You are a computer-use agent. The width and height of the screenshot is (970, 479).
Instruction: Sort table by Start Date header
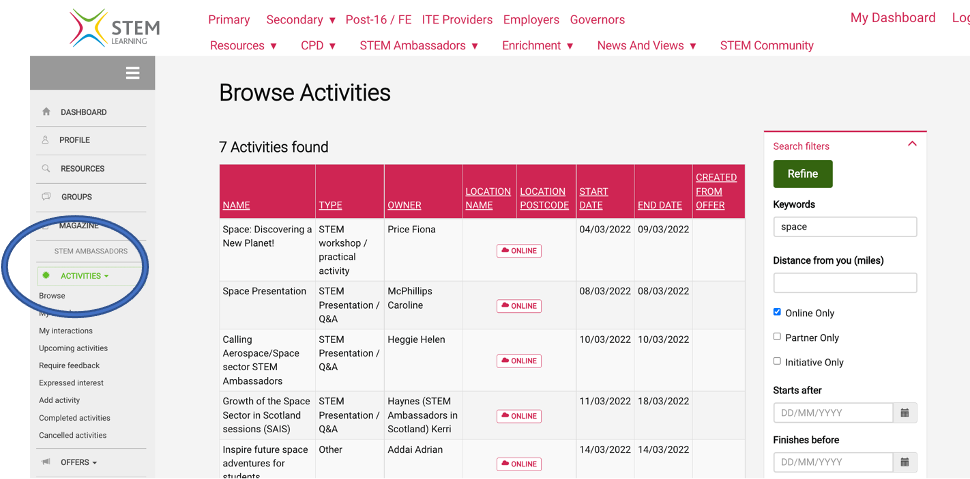coord(592,198)
